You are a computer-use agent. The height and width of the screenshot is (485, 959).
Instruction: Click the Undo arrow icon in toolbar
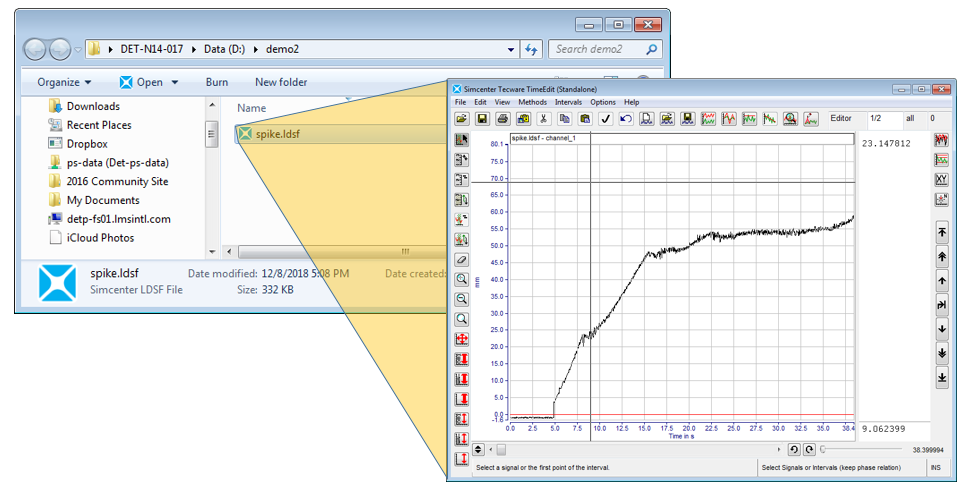tap(626, 119)
